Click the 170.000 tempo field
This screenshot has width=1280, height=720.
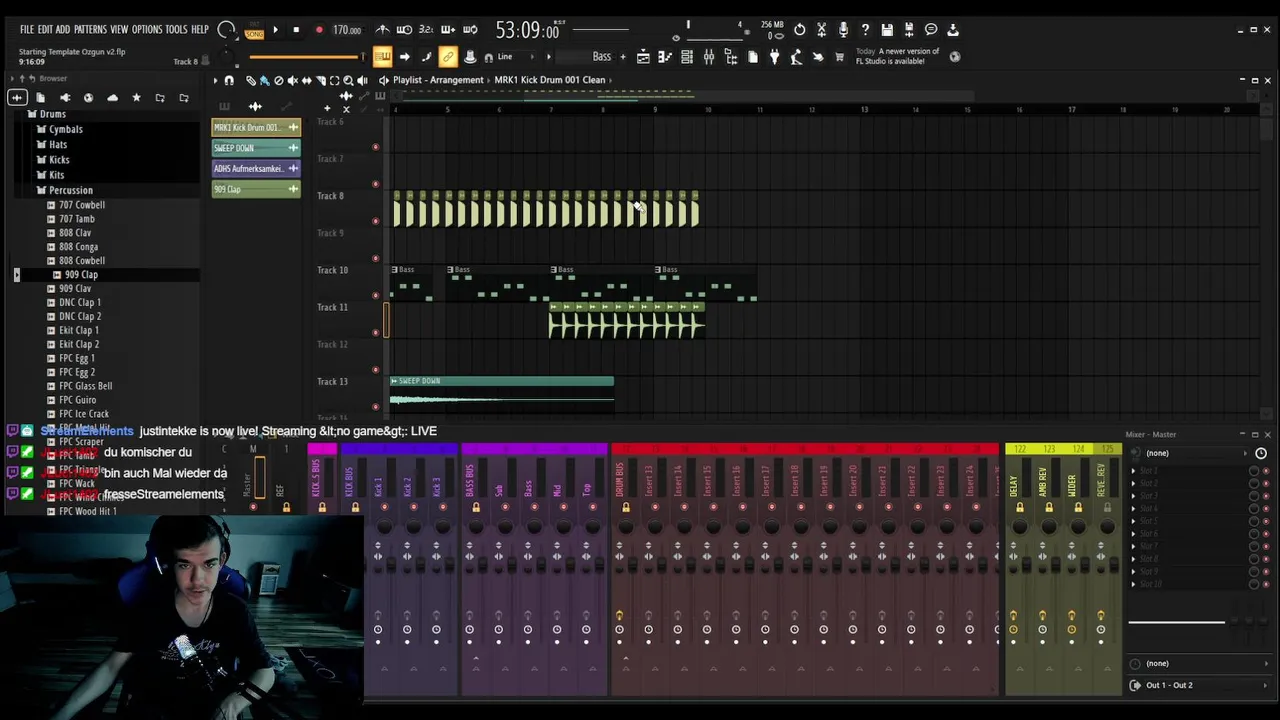point(347,30)
